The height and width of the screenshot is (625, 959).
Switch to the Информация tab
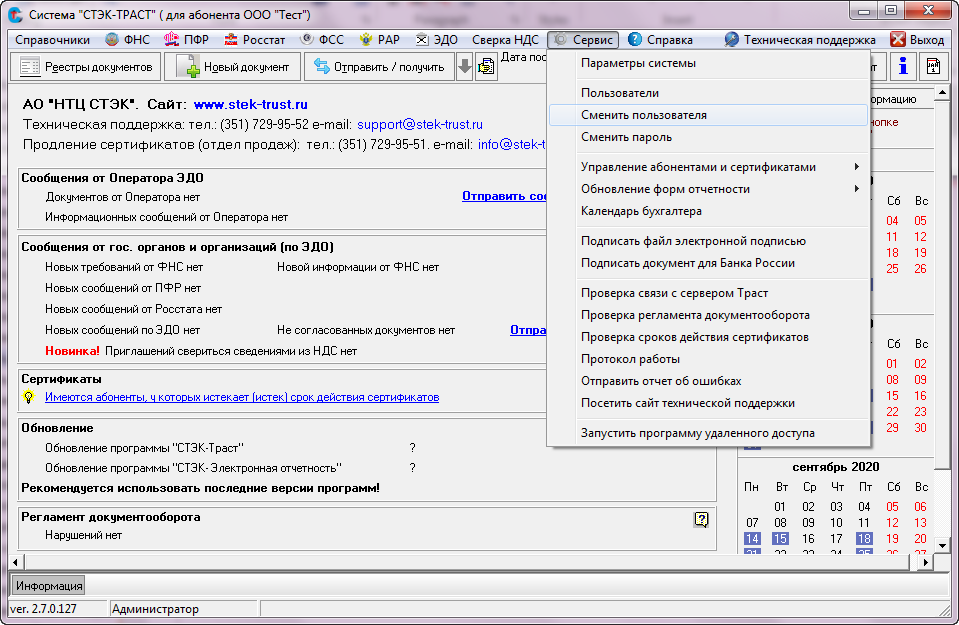pos(49,586)
